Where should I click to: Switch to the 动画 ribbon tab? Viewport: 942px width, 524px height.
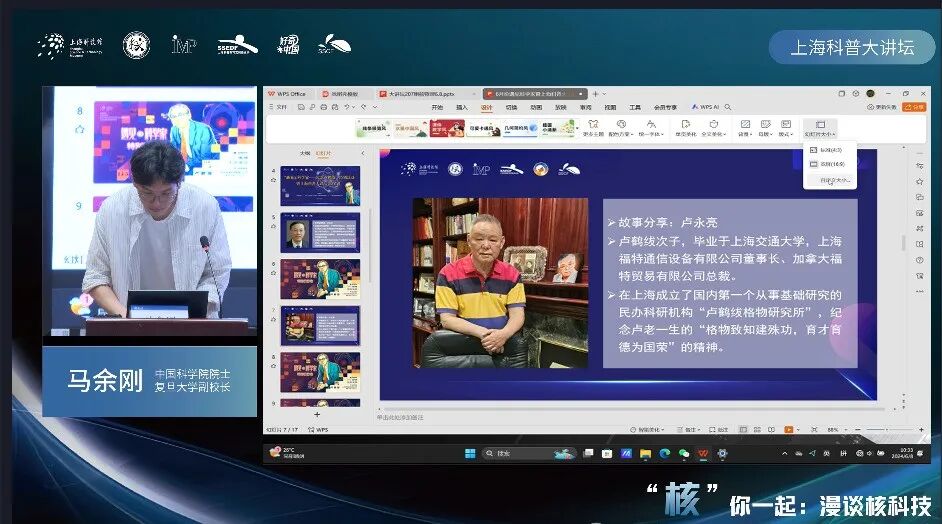pos(536,108)
